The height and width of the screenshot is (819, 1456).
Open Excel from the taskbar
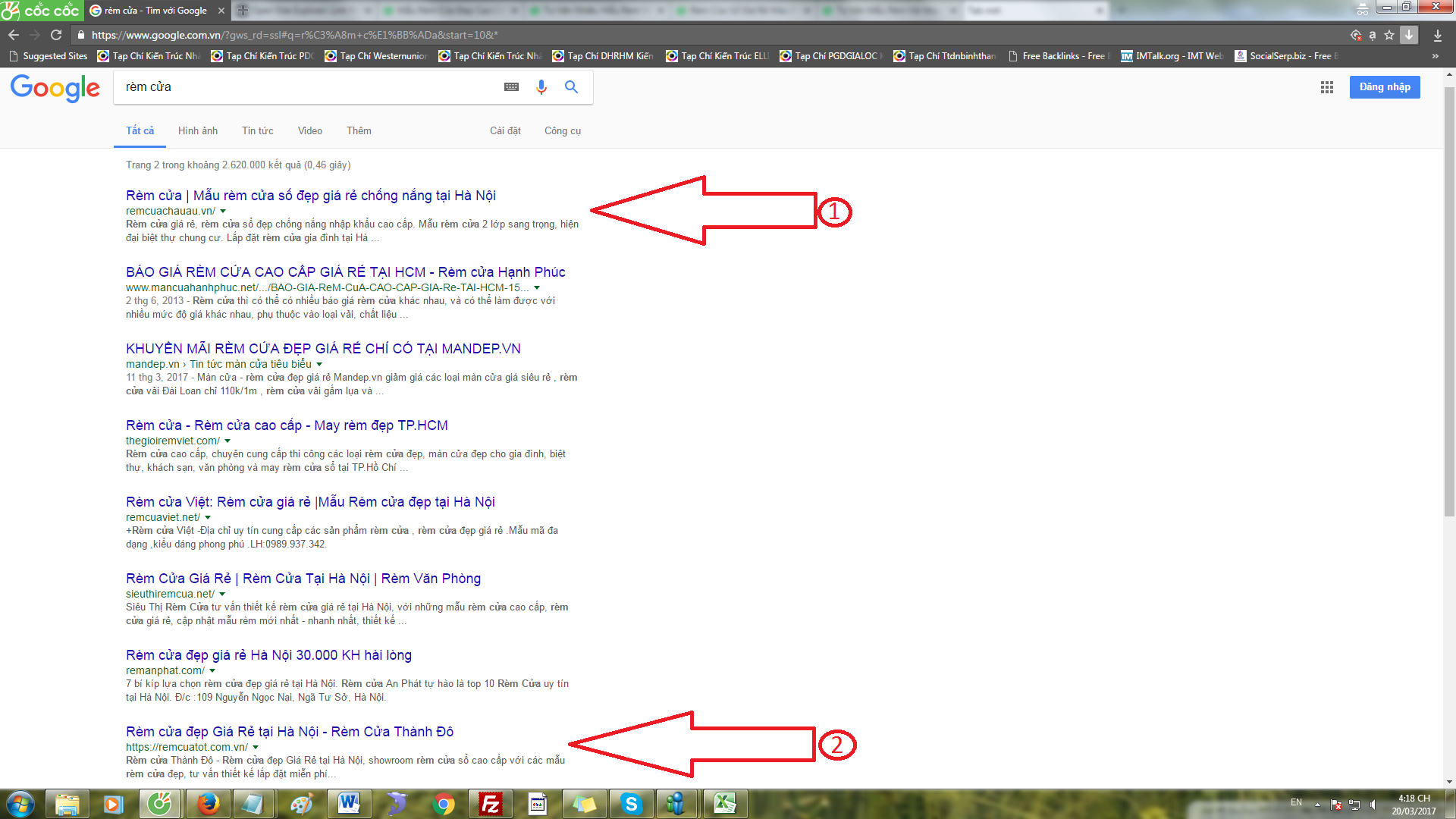pyautogui.click(x=725, y=804)
